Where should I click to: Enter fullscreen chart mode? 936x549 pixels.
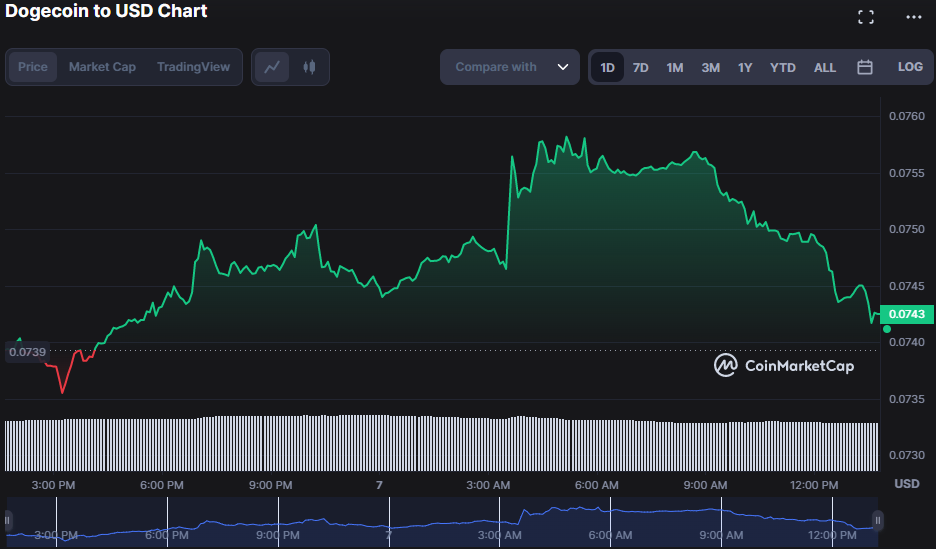866,17
